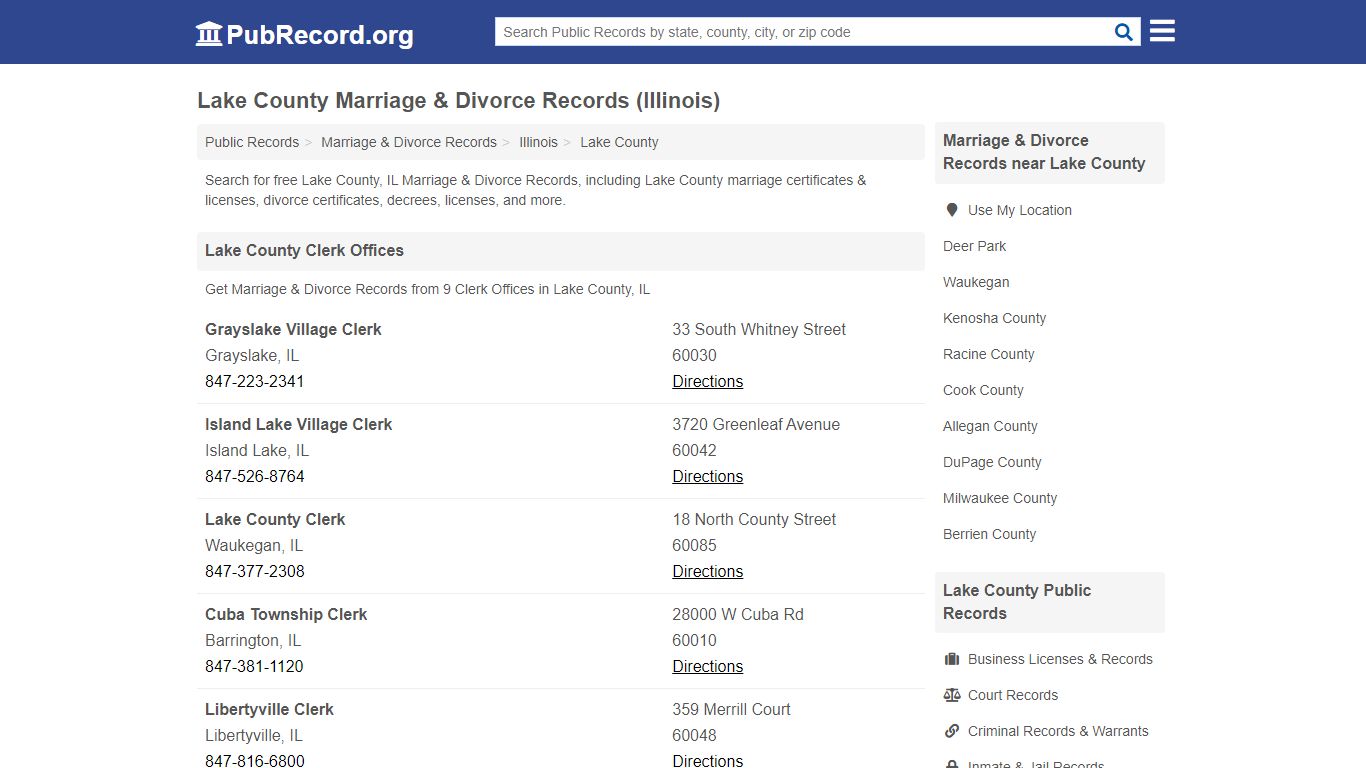
Task: Go to the Illinois breadcrumb link
Action: pyautogui.click(x=538, y=142)
